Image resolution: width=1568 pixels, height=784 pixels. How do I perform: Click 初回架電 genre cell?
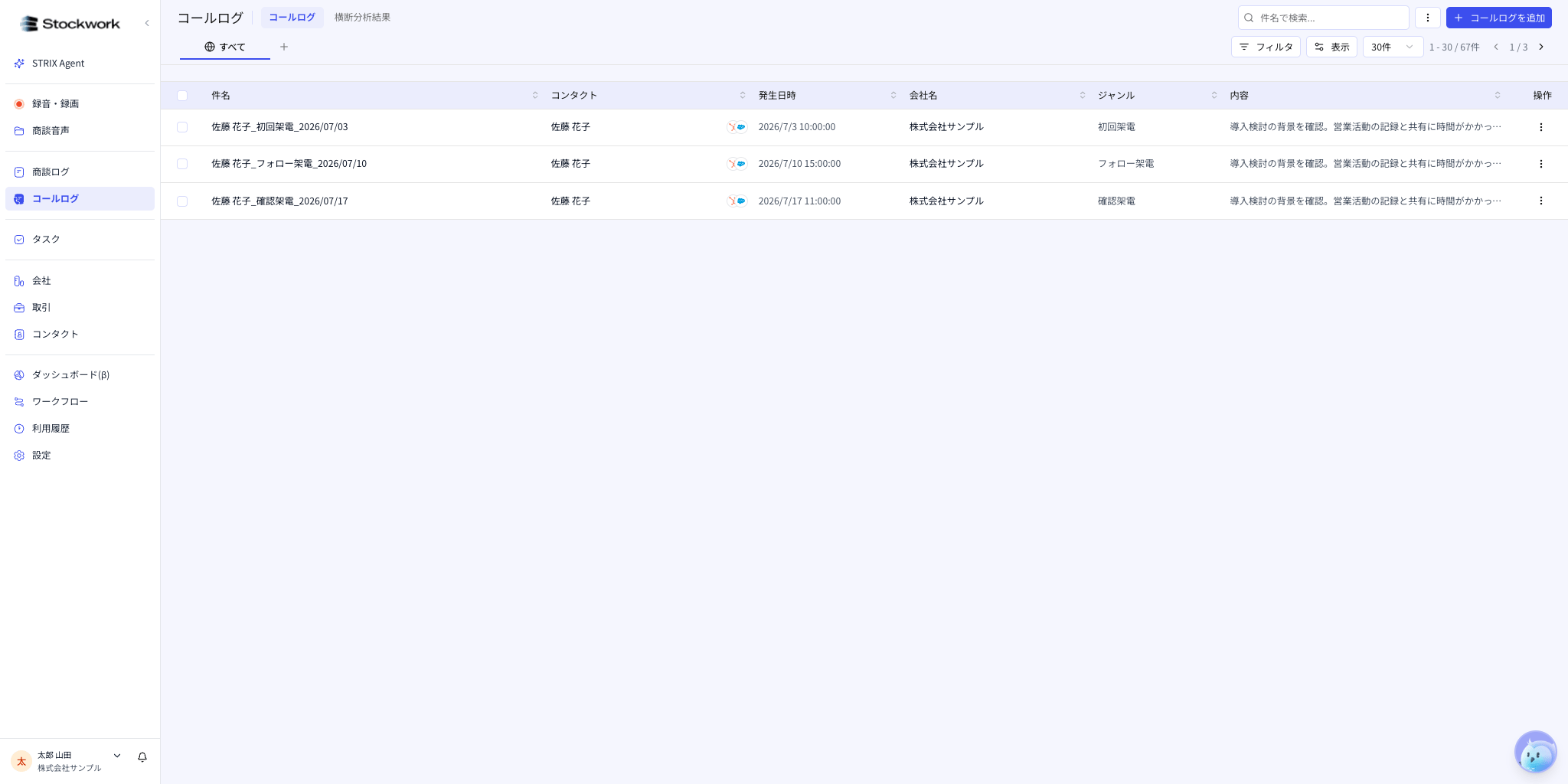tap(1116, 127)
